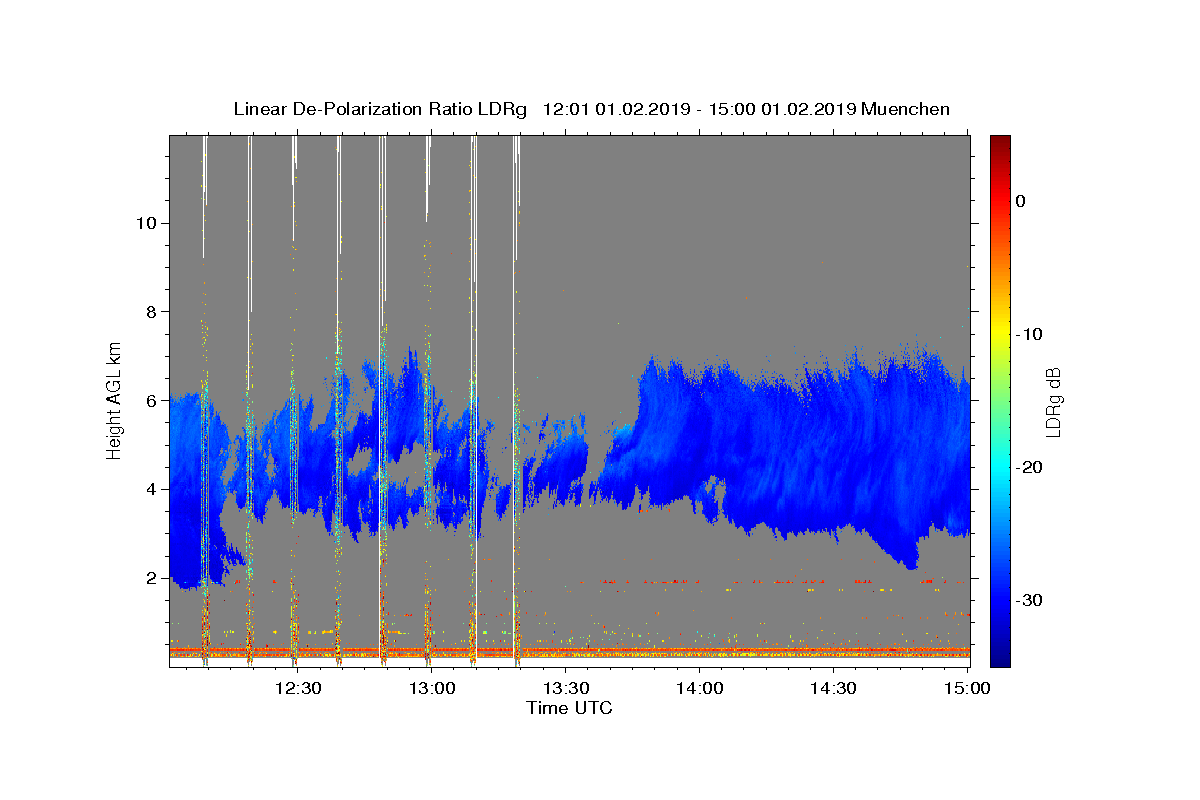Click the '13:30' time tick label
Viewport: 1200px width, 800px height.
[566, 688]
